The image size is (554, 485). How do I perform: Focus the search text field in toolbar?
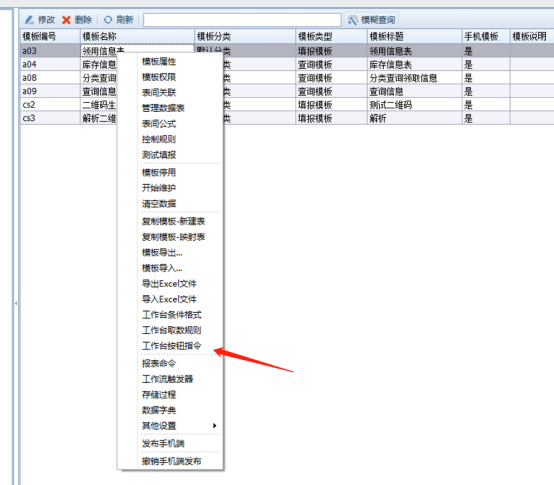[242, 20]
